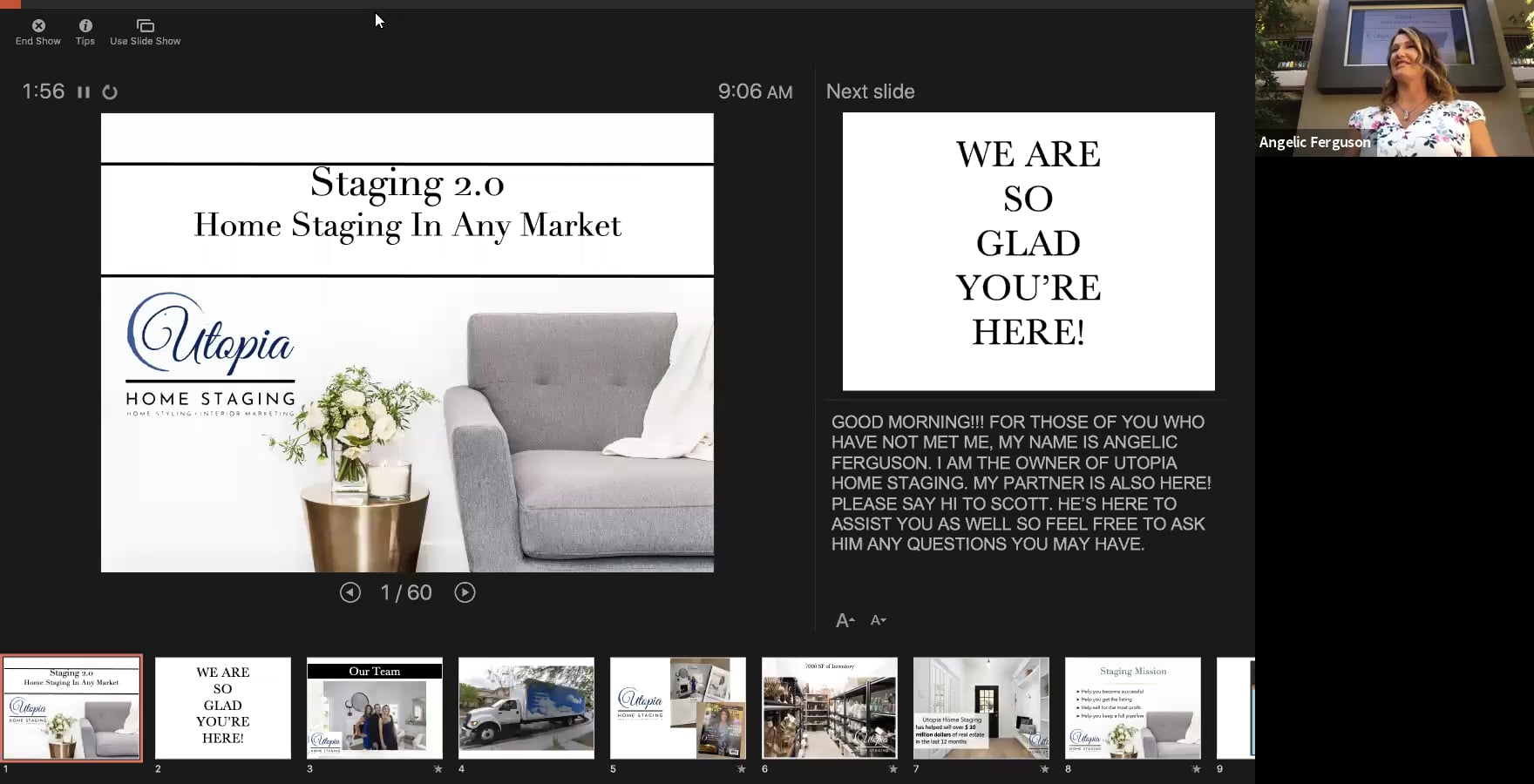Increase the notes font size
This screenshot has height=784, width=1534.
845,620
